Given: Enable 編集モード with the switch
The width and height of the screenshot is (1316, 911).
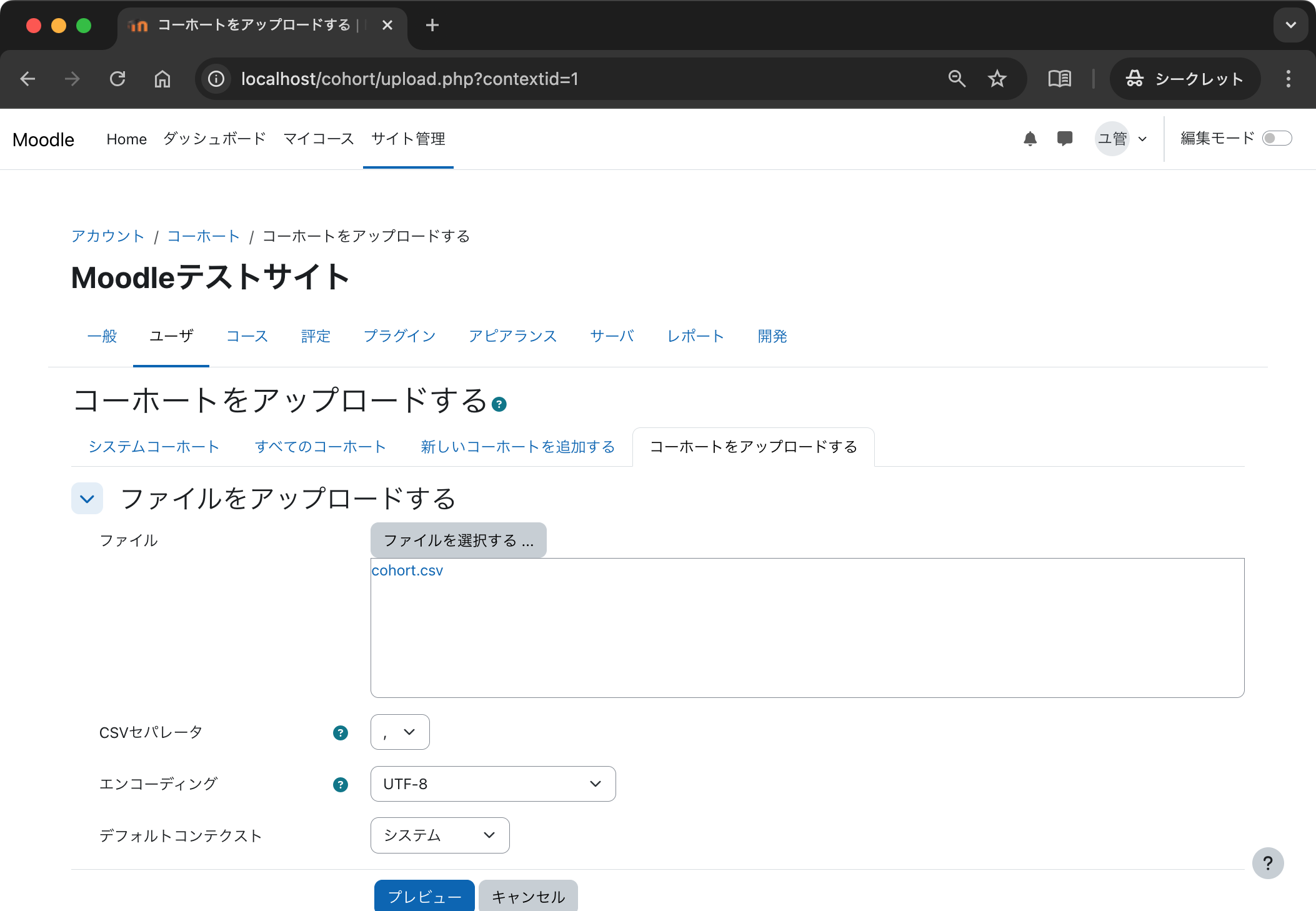Looking at the screenshot, I should tap(1278, 138).
